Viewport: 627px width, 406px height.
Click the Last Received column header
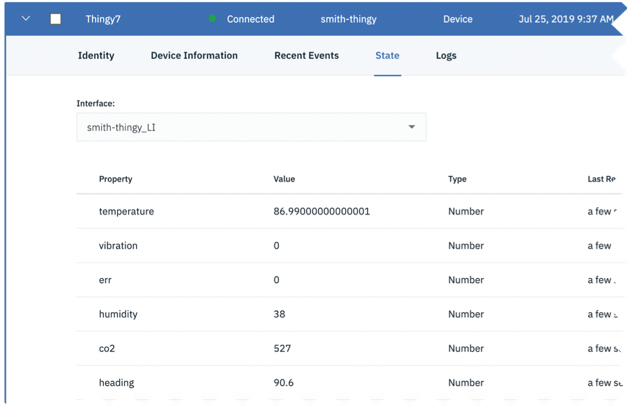601,179
